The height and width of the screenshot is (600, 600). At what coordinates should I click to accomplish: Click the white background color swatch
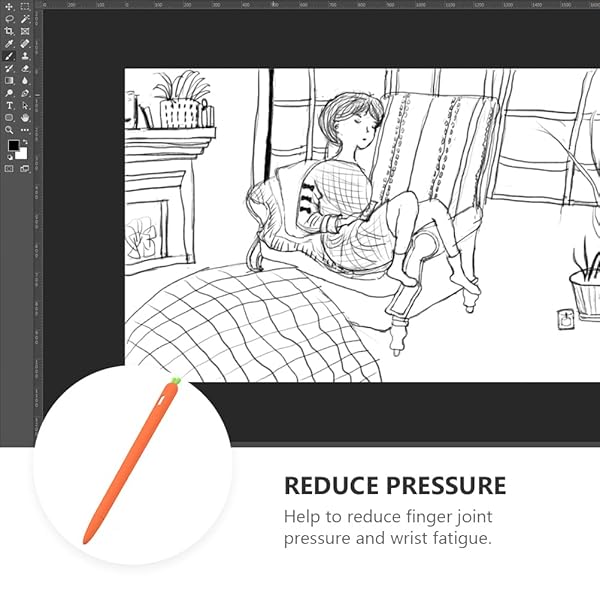tap(22, 155)
